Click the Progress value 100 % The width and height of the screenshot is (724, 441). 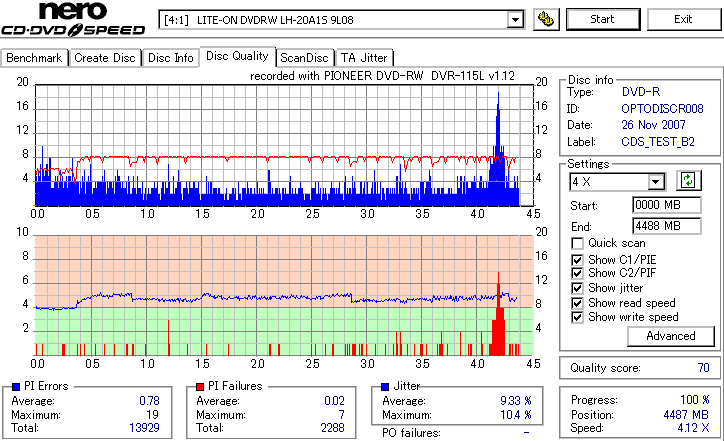coord(695,400)
